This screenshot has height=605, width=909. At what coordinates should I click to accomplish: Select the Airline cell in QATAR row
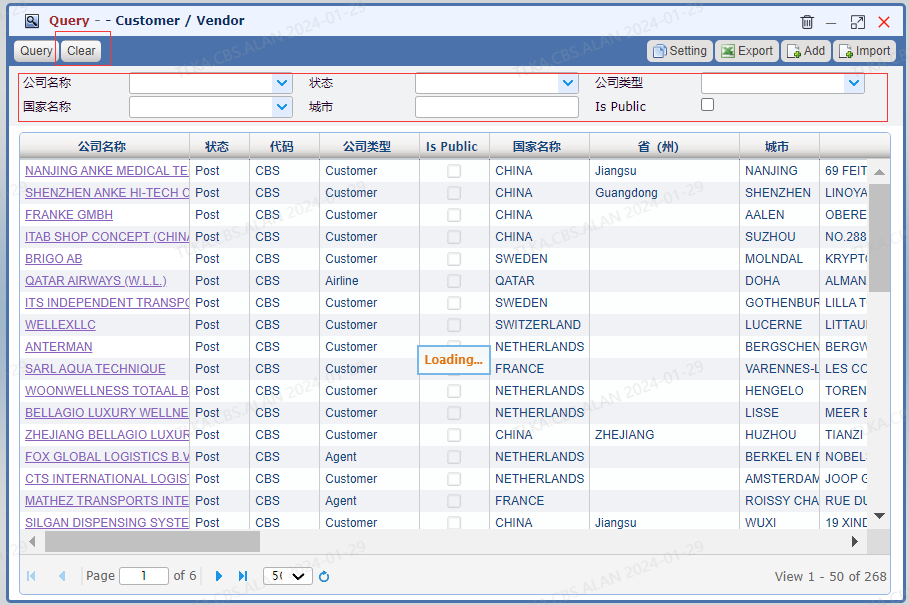(369, 281)
